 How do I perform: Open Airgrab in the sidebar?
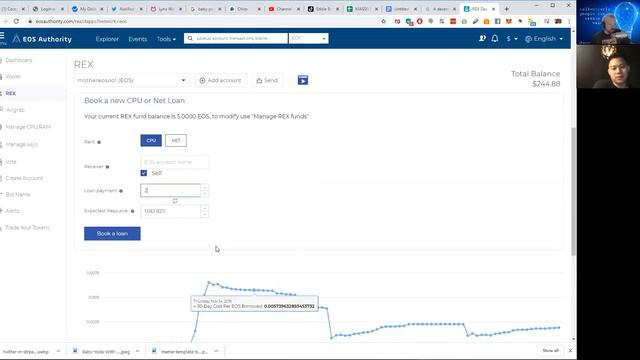click(x=16, y=110)
